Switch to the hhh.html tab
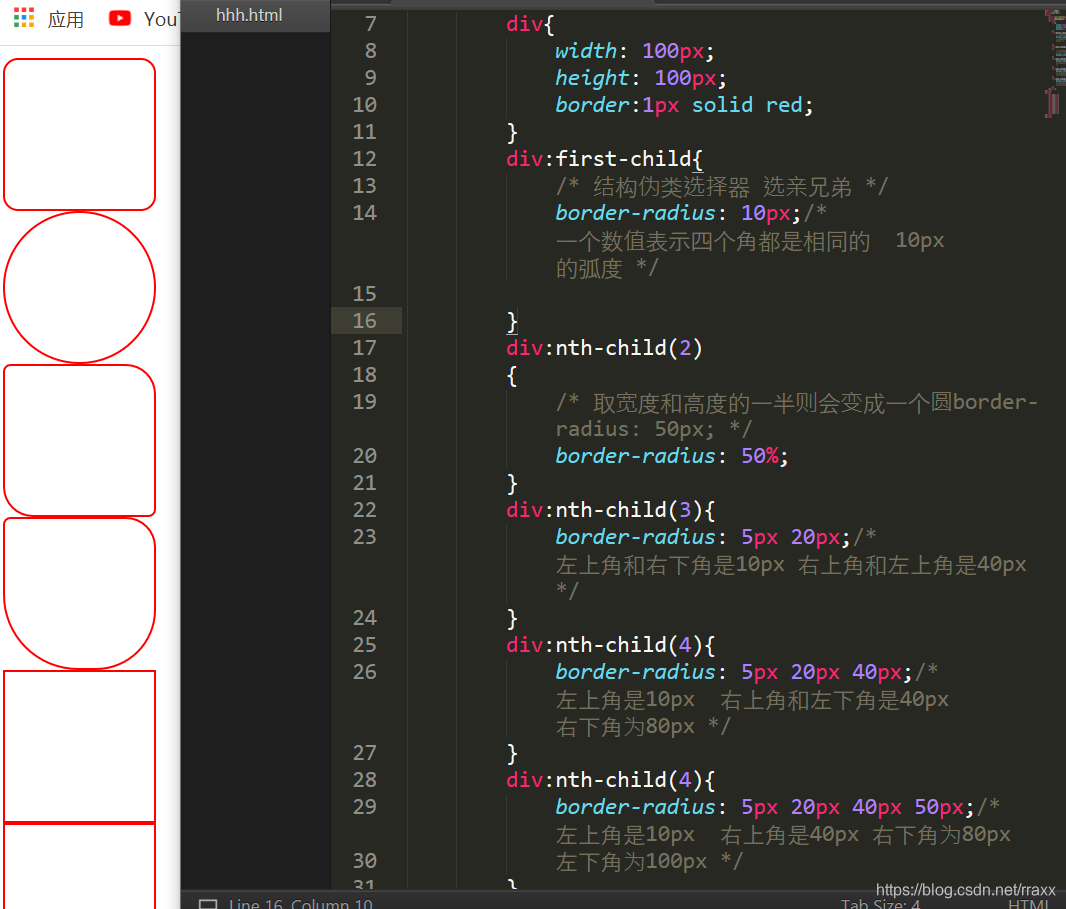Image resolution: width=1066 pixels, height=909 pixels. [249, 15]
